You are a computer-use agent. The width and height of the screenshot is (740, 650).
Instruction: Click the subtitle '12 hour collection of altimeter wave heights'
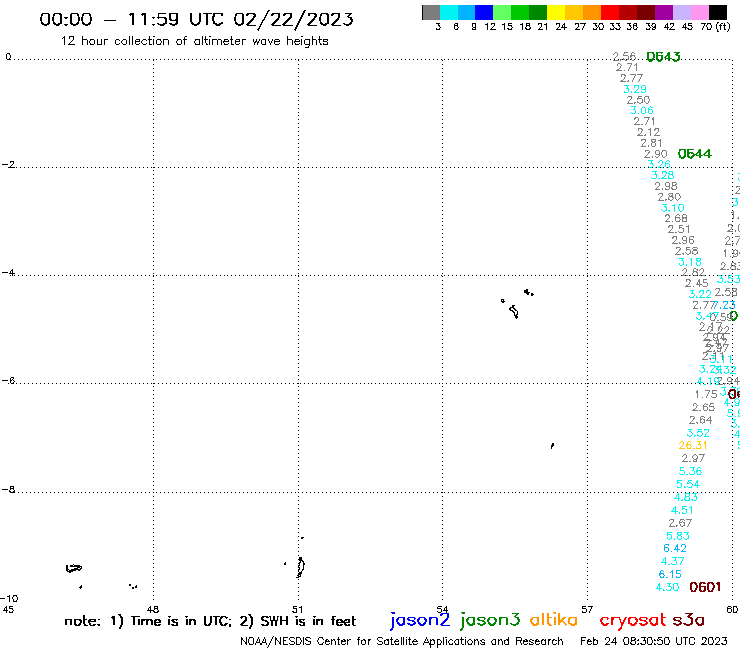point(194,41)
